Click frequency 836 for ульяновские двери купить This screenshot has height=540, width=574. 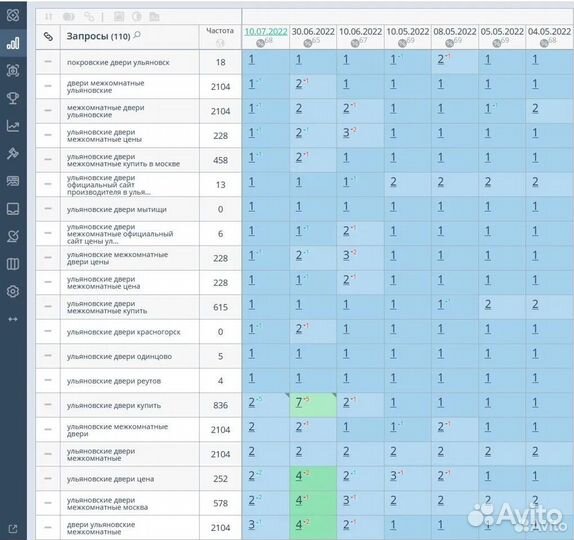(220, 405)
